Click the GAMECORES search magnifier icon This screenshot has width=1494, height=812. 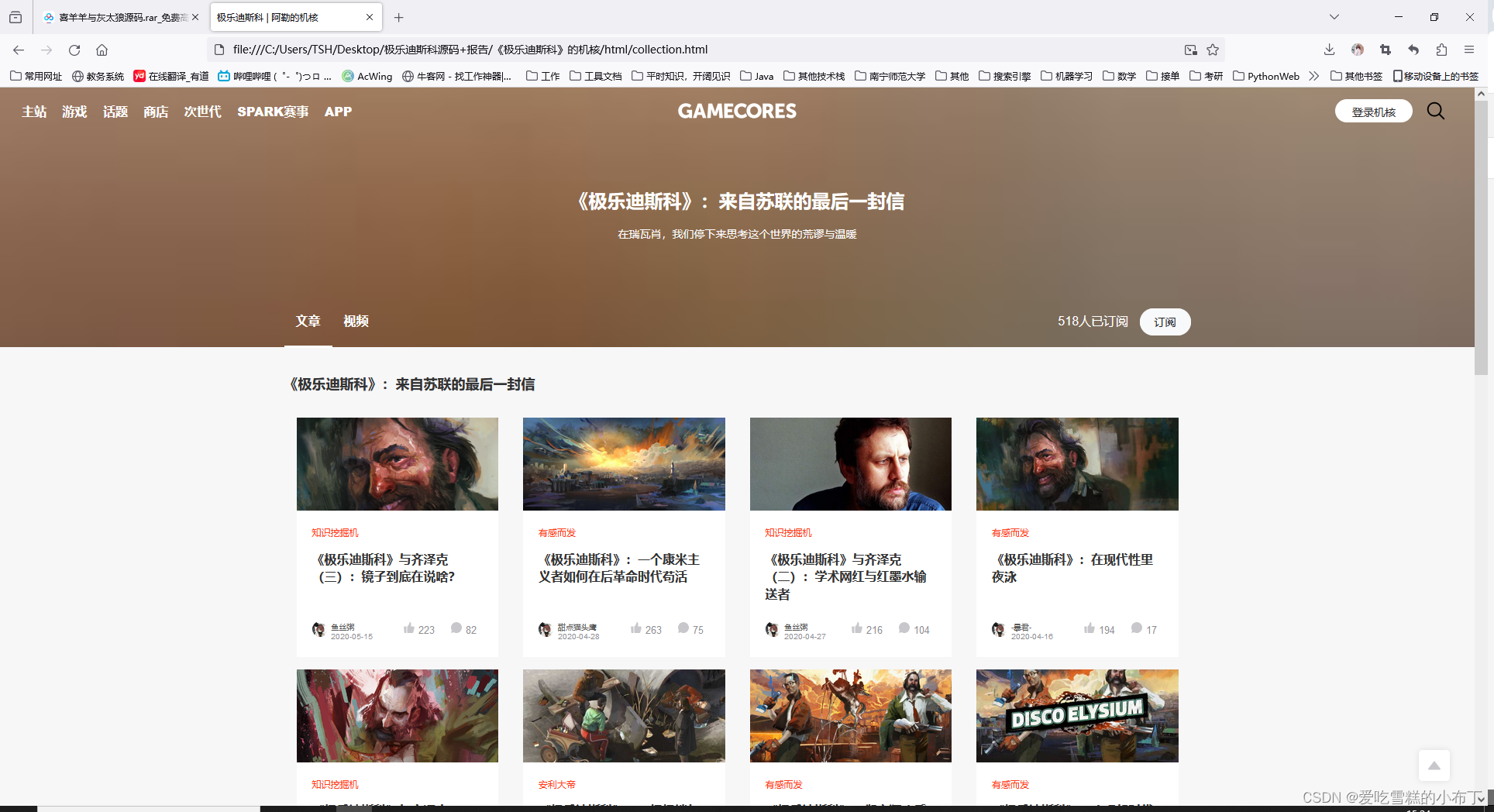coord(1436,111)
